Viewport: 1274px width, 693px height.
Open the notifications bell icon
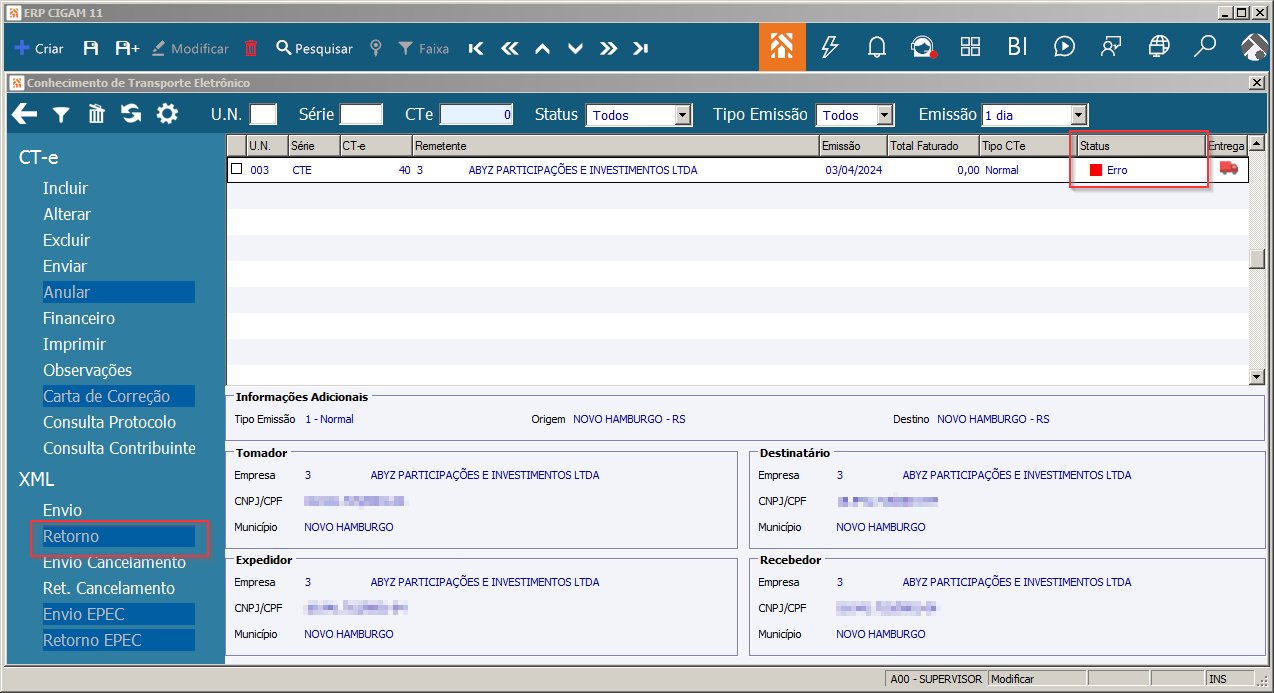(877, 47)
